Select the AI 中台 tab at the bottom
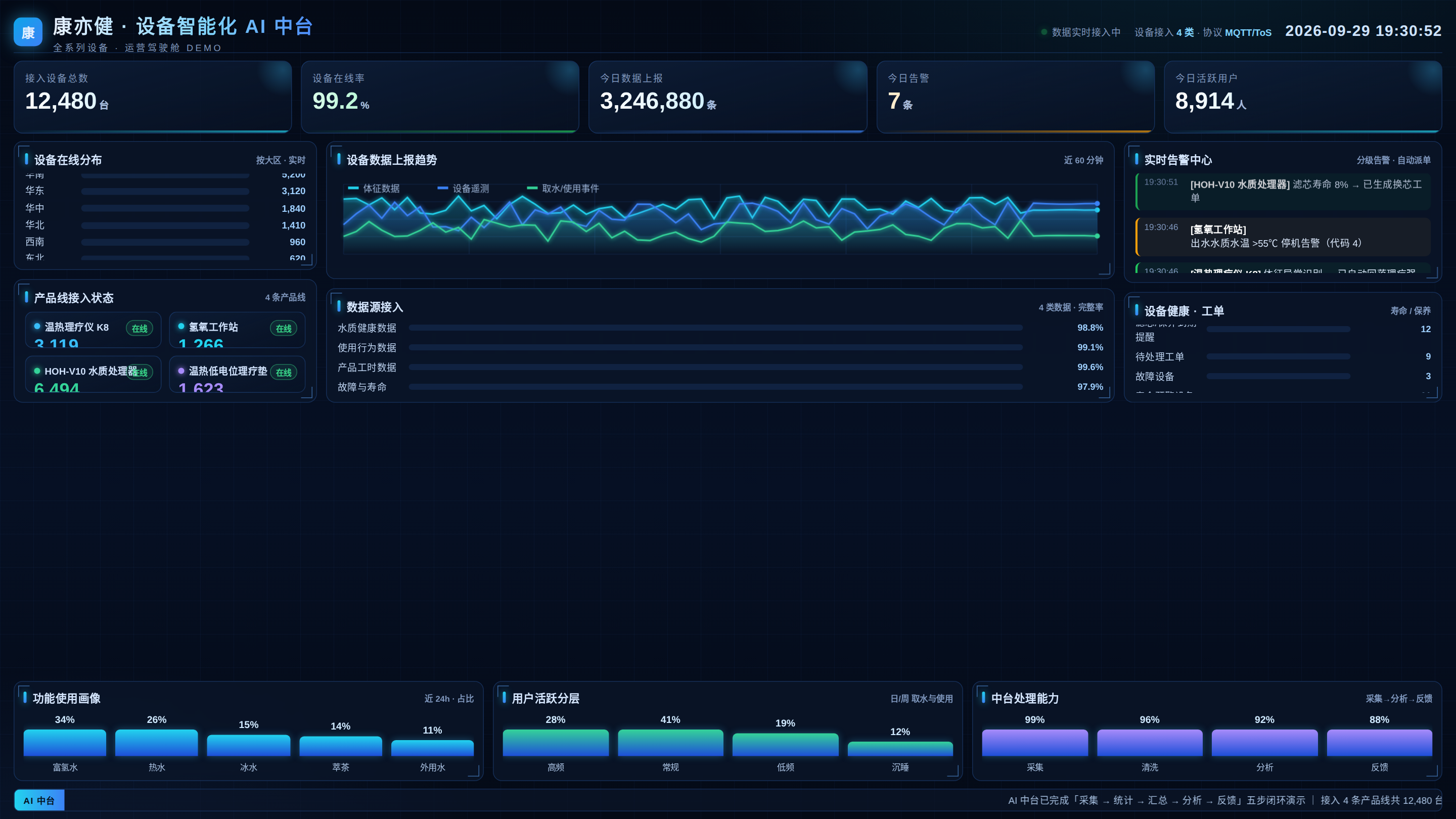Viewport: 1456px width, 819px height. [x=39, y=800]
